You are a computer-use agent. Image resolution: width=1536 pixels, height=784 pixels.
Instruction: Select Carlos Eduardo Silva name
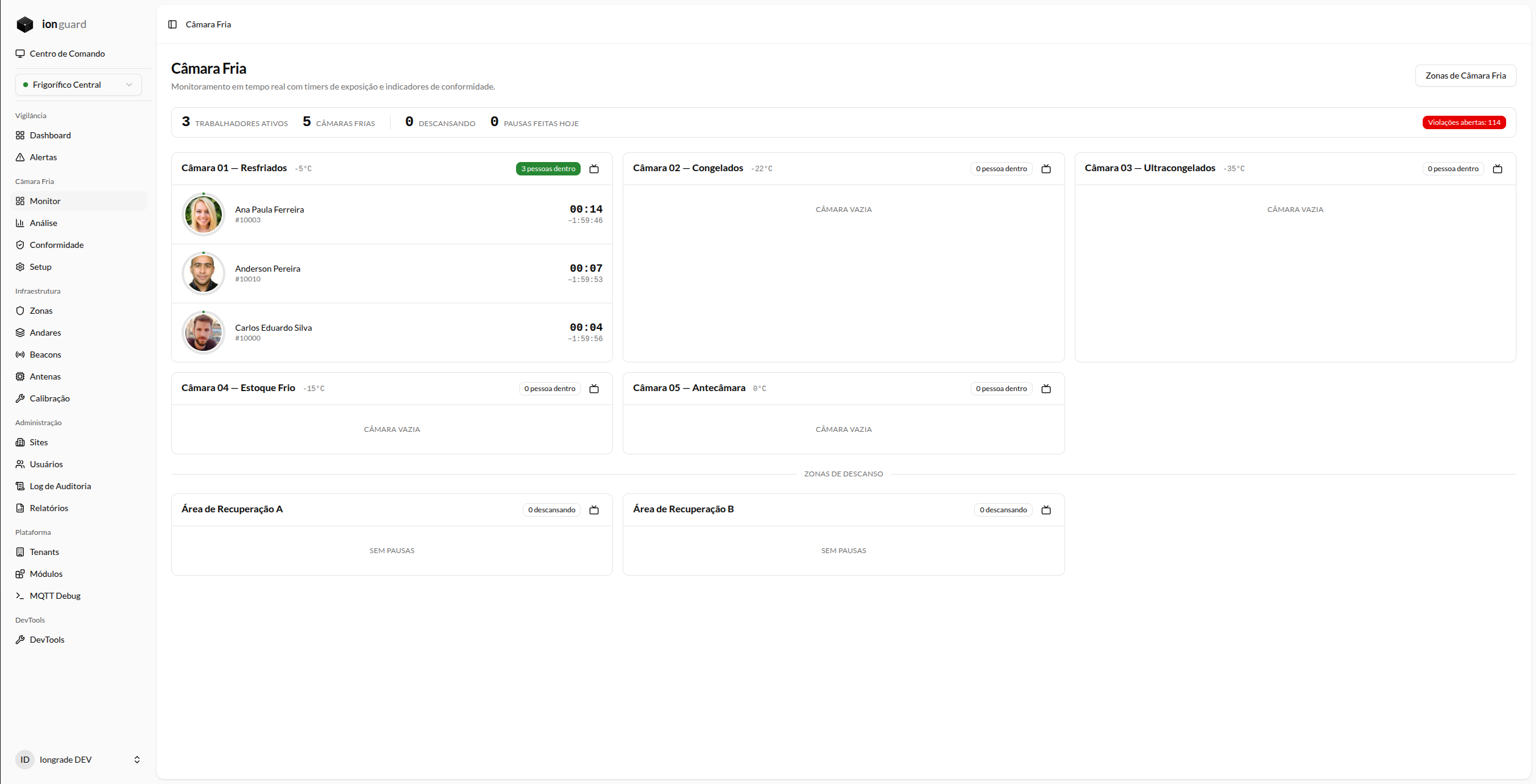tap(274, 328)
